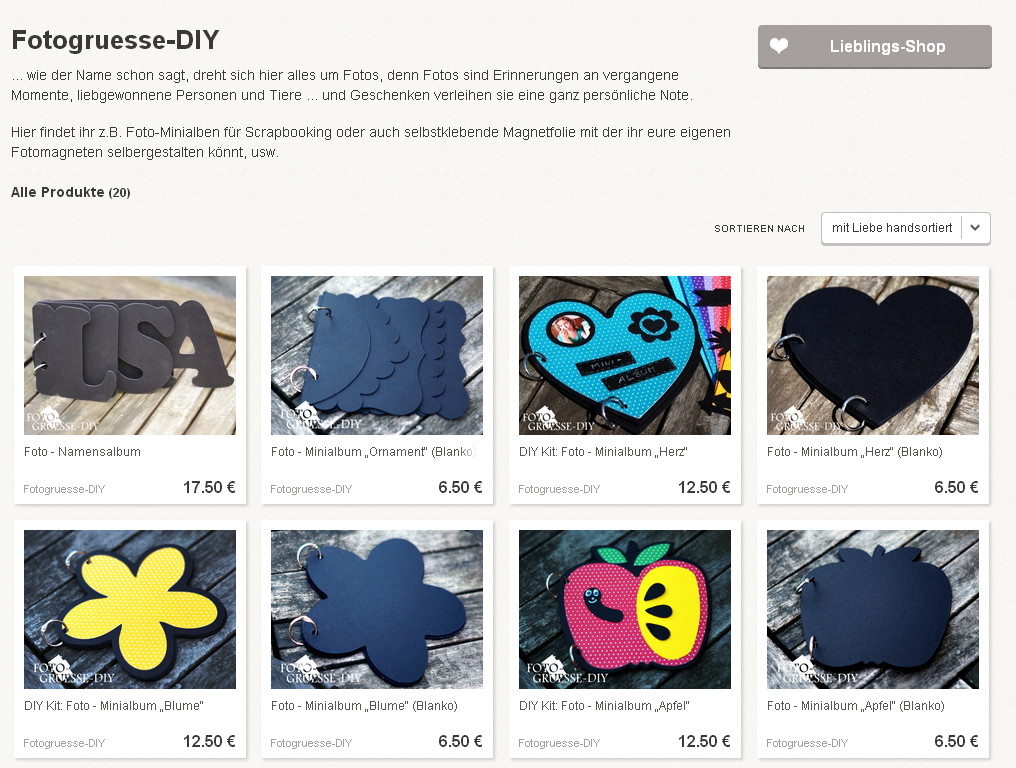Open 'Foto - Minialbum „Blume" (Blanko)' link
The image size is (1016, 768).
(x=364, y=706)
